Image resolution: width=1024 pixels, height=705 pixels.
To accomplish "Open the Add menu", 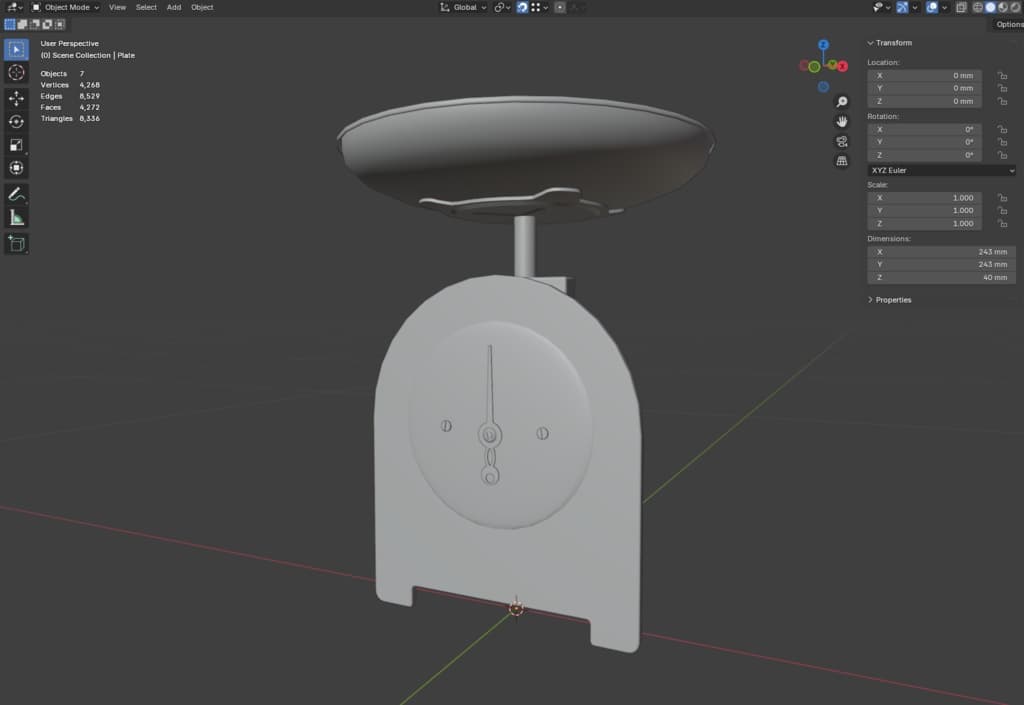I will point(174,7).
